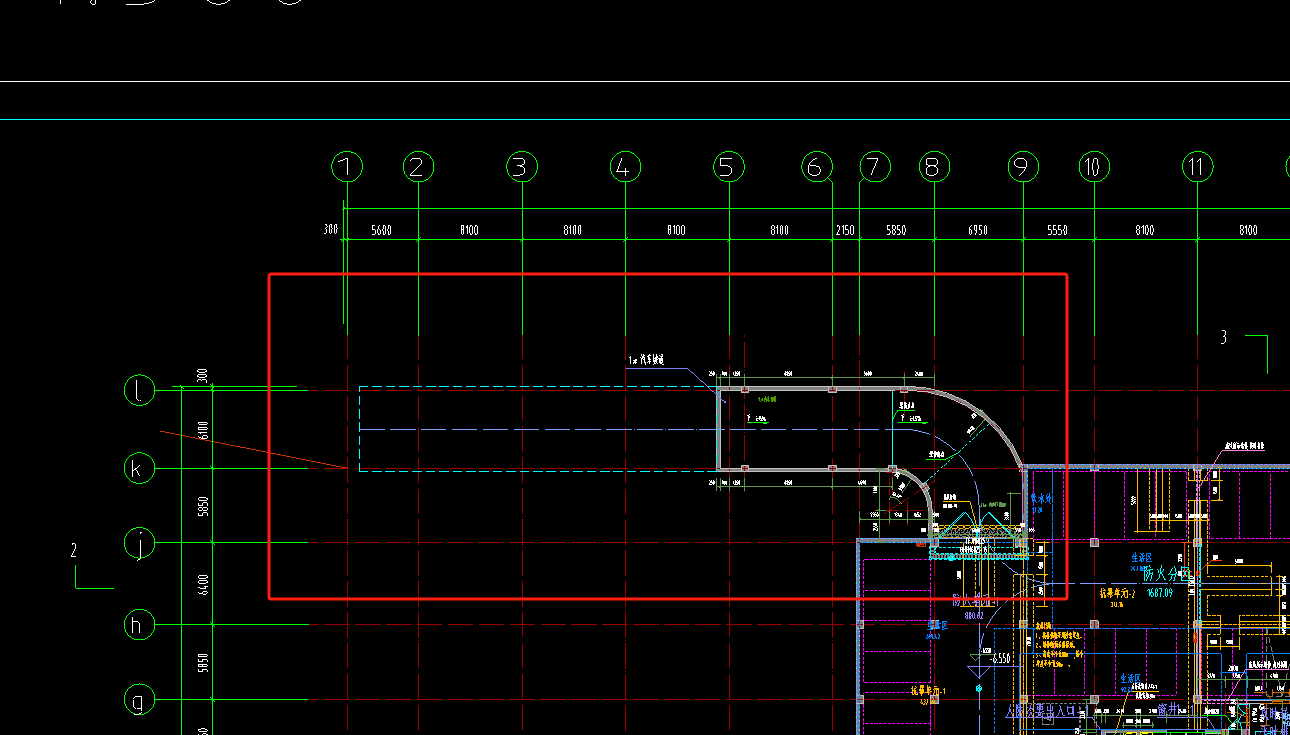Select axis bubble 4
Screen dimensions: 1290x735
click(625, 167)
